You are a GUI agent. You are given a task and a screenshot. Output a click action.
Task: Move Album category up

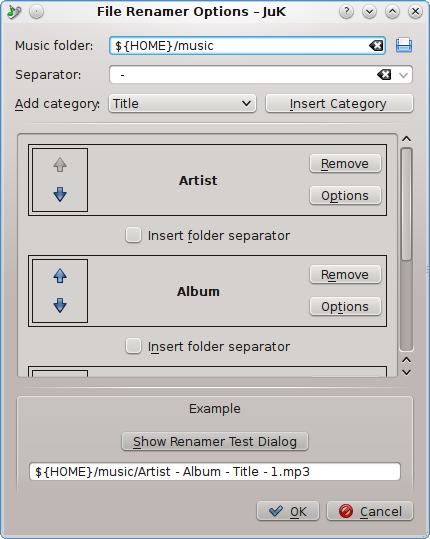(60, 276)
